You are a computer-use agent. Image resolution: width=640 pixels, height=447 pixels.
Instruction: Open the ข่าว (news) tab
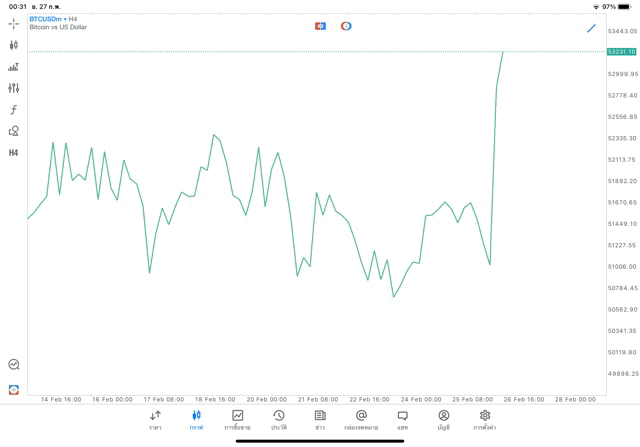[x=320, y=420]
